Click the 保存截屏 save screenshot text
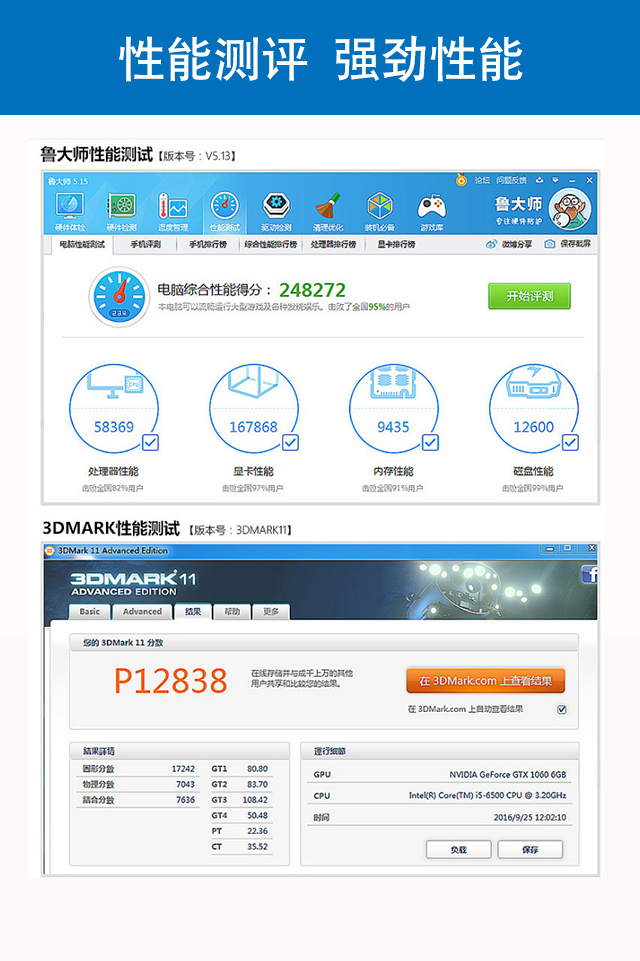Viewport: 640px width, 961px height. coord(576,244)
